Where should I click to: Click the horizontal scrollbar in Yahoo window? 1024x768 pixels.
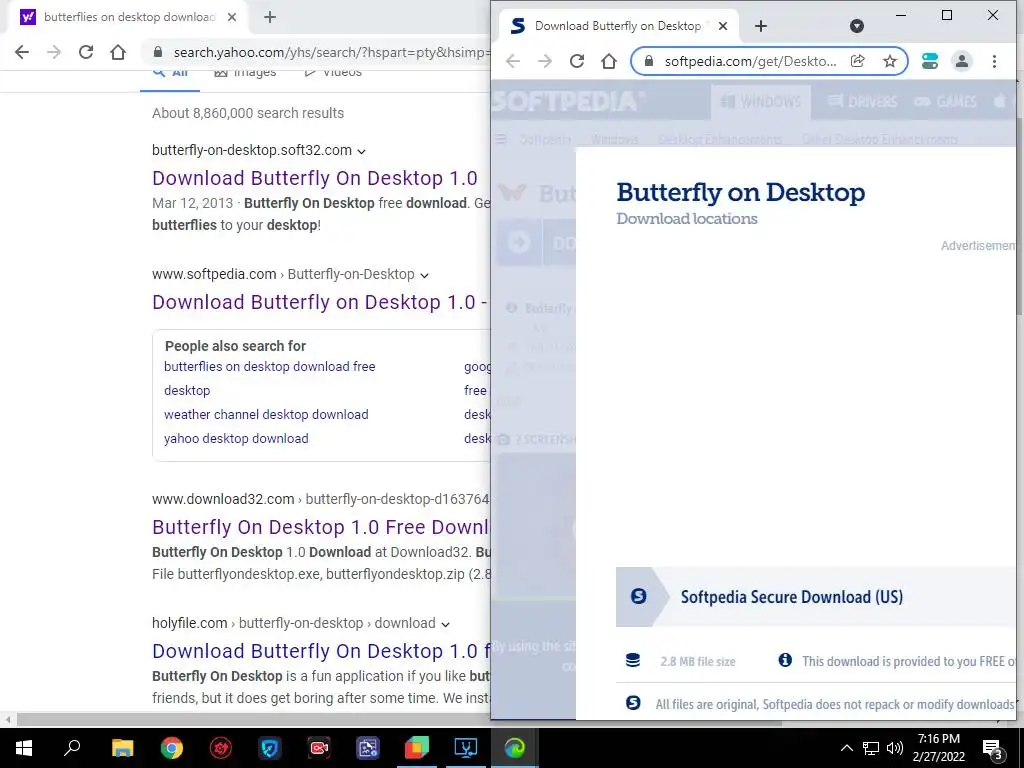point(398,720)
